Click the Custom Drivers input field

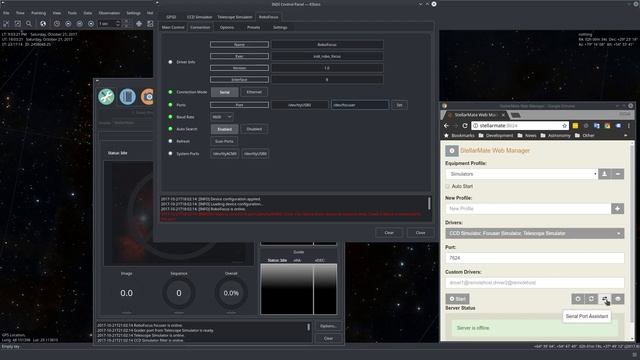(x=535, y=282)
